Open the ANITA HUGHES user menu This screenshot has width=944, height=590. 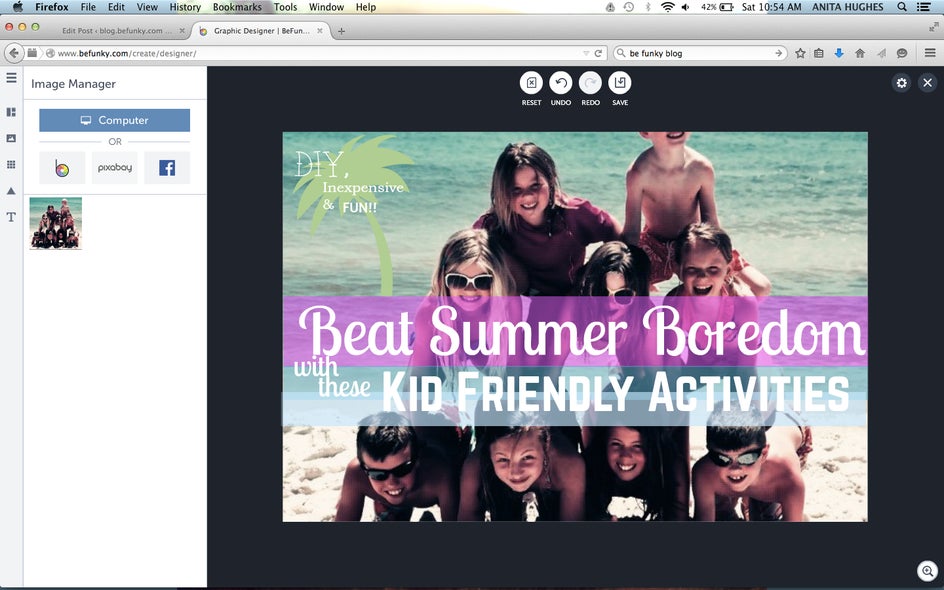point(848,7)
